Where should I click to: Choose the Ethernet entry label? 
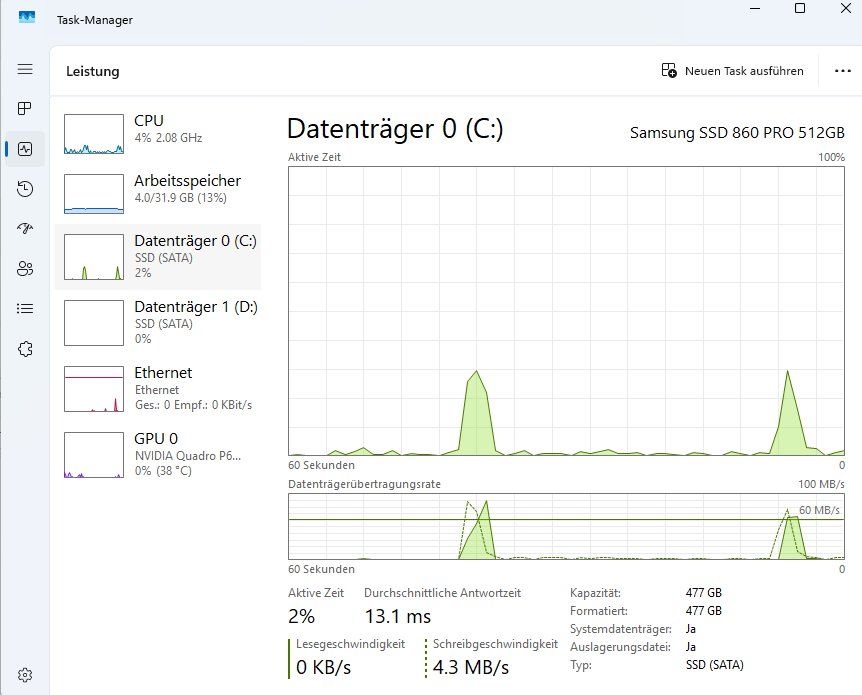163,373
